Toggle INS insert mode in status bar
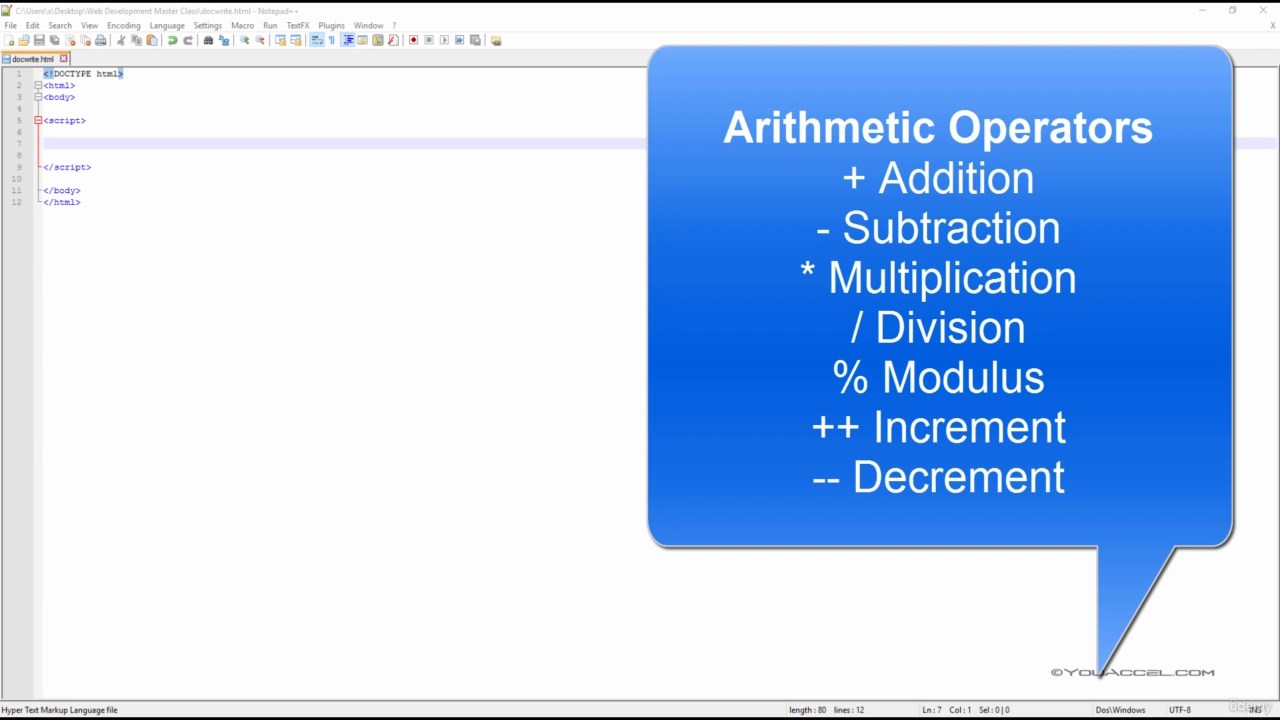 [1255, 710]
